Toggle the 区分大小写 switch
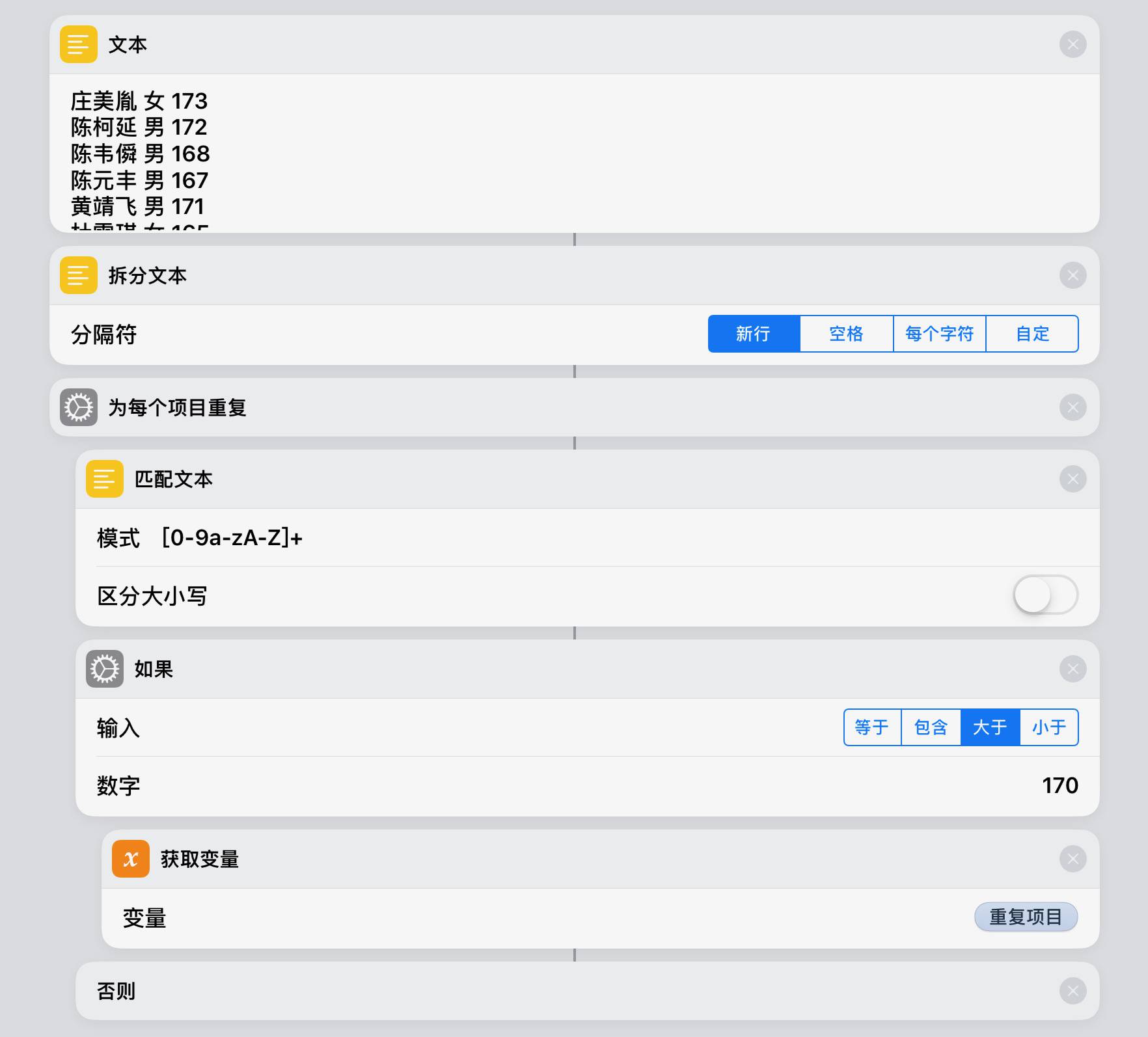The image size is (1148, 1037). pos(1045,595)
